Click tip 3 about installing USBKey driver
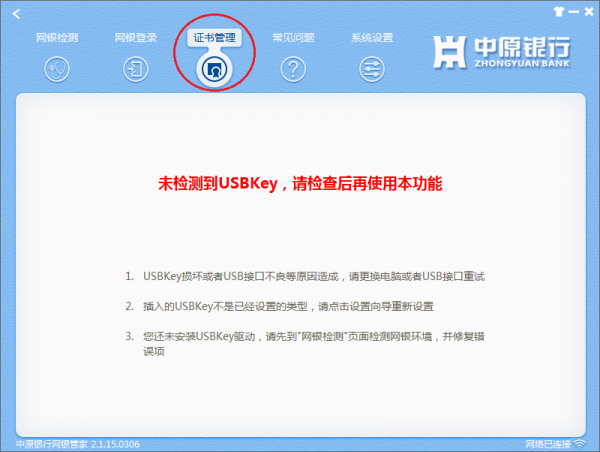The height and width of the screenshot is (452, 600). [x=305, y=344]
